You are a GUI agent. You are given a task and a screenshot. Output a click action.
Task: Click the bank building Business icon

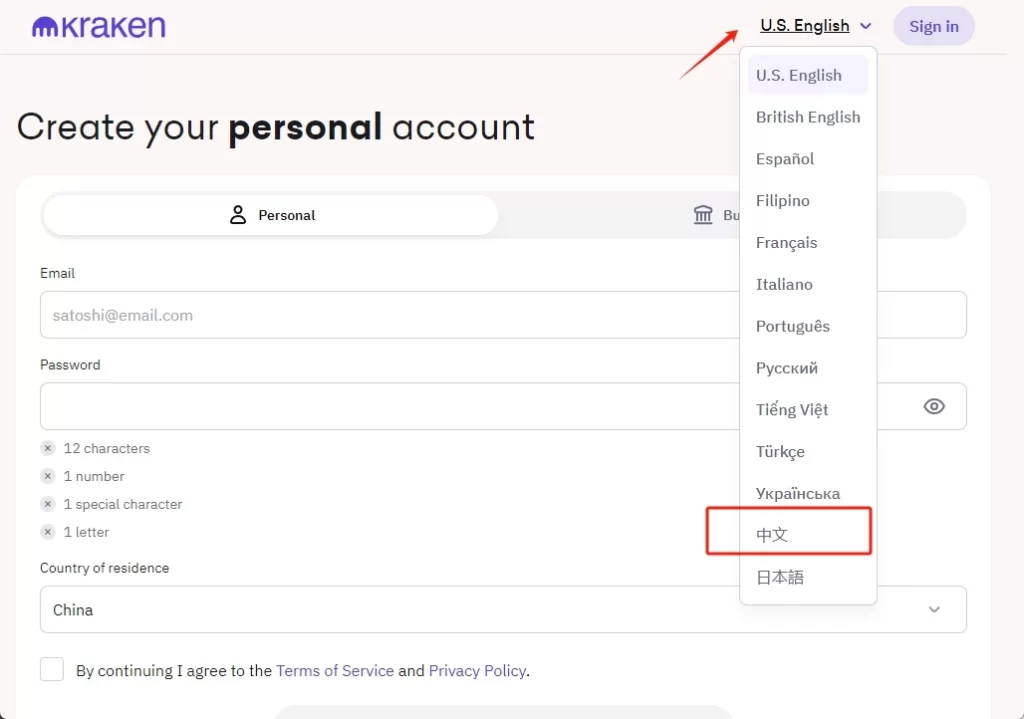click(x=703, y=215)
